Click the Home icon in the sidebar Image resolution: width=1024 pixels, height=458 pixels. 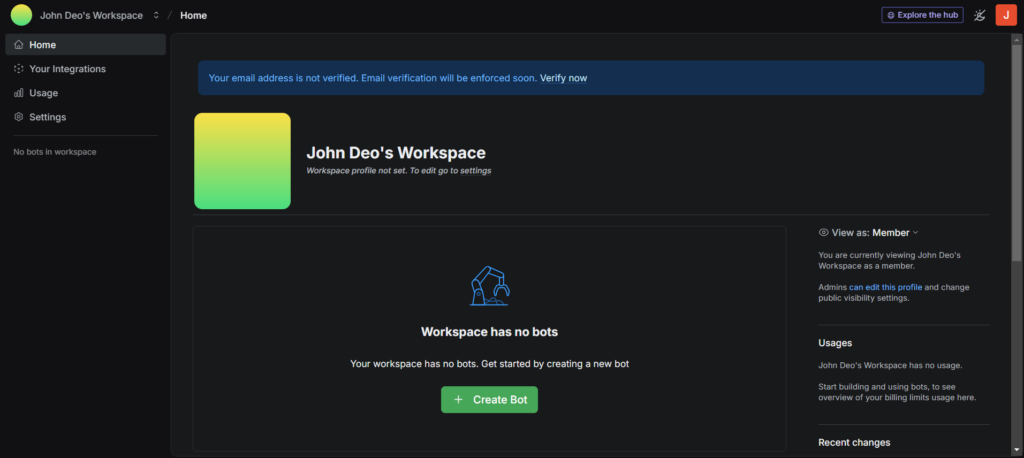point(19,45)
